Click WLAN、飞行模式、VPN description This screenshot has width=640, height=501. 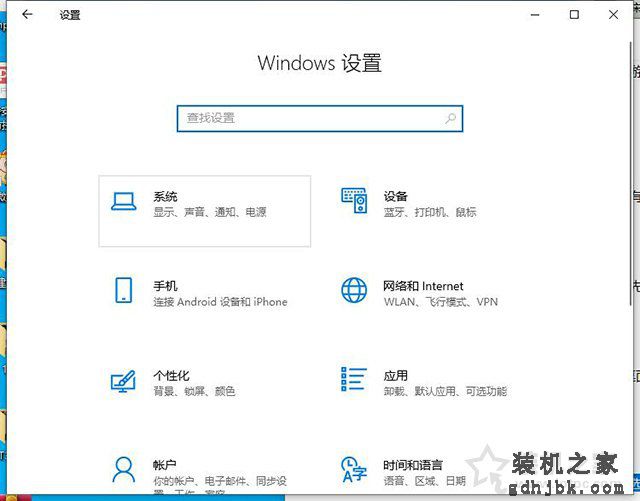coord(441,302)
